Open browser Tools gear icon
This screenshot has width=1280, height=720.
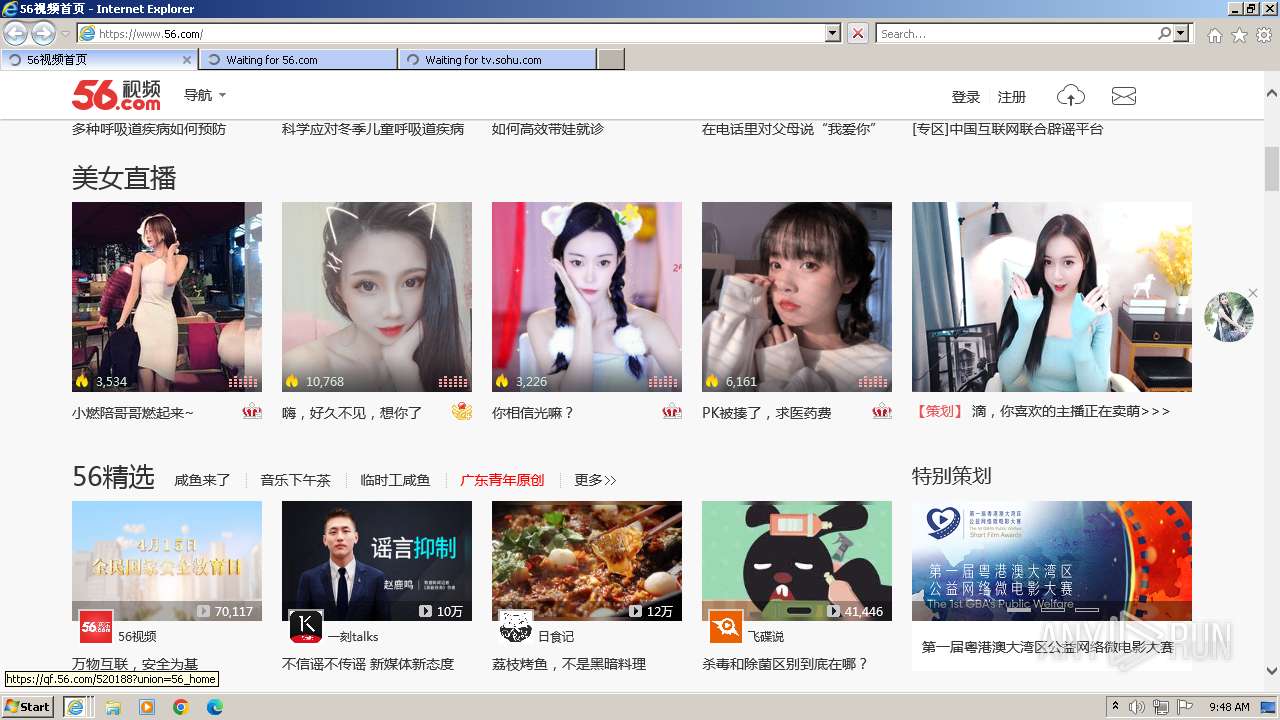(x=1264, y=35)
